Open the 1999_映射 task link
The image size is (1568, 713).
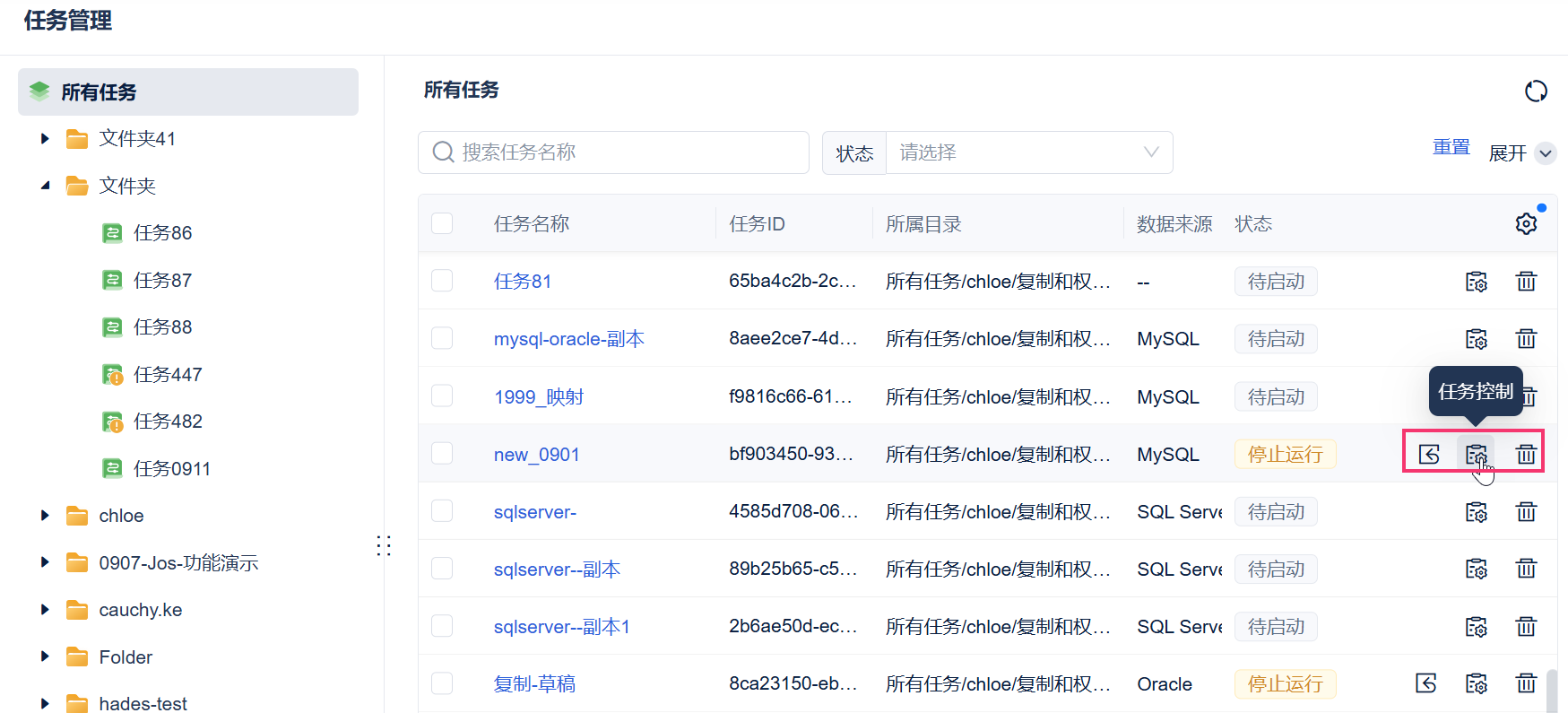(x=539, y=396)
